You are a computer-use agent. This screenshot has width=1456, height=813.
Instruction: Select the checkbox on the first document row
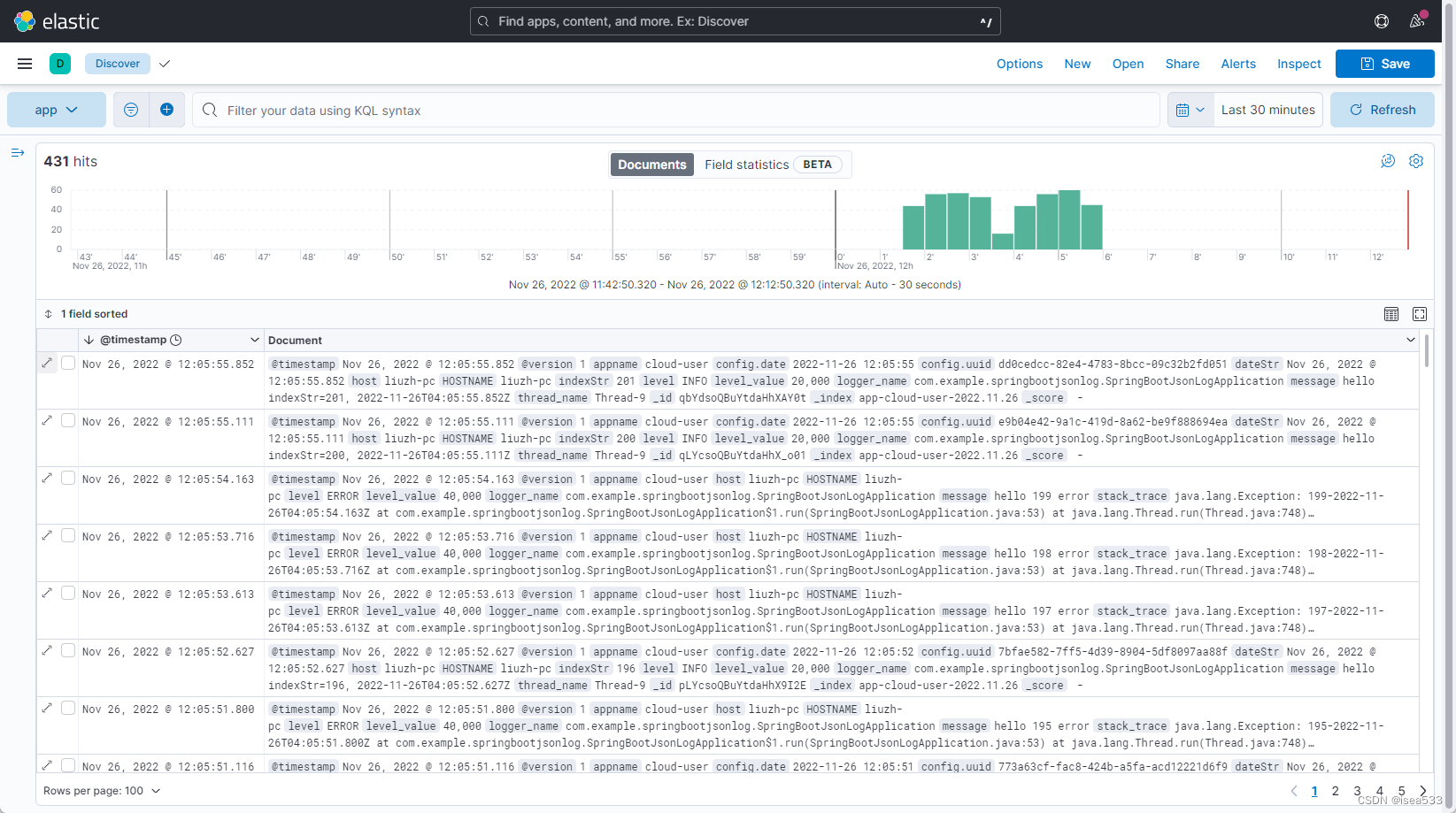[x=67, y=363]
